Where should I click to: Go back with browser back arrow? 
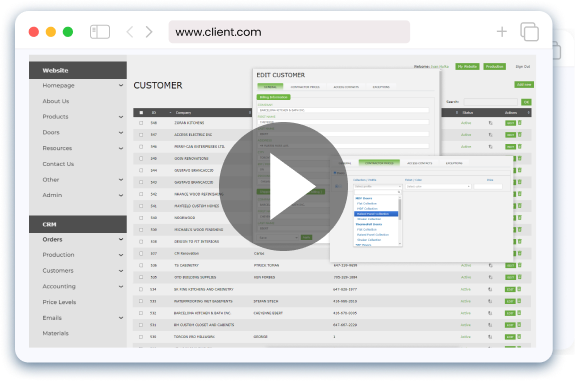click(x=129, y=32)
